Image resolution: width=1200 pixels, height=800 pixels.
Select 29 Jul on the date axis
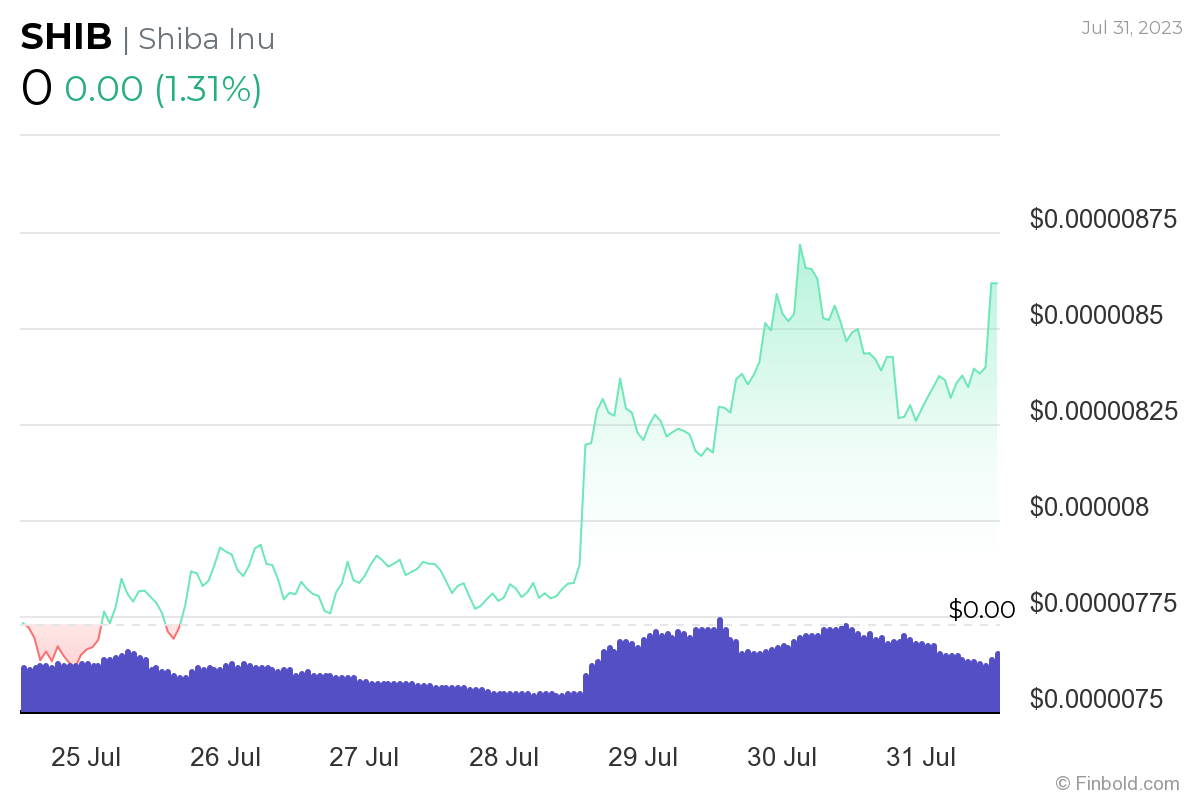pyautogui.click(x=644, y=757)
